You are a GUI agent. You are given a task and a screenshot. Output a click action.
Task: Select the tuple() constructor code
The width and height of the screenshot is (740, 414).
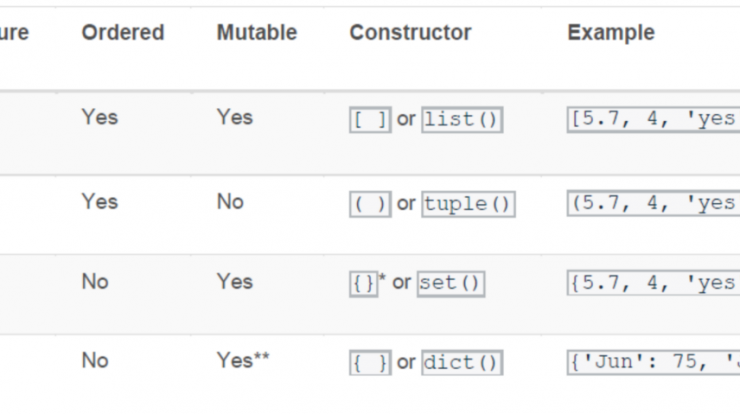(468, 204)
